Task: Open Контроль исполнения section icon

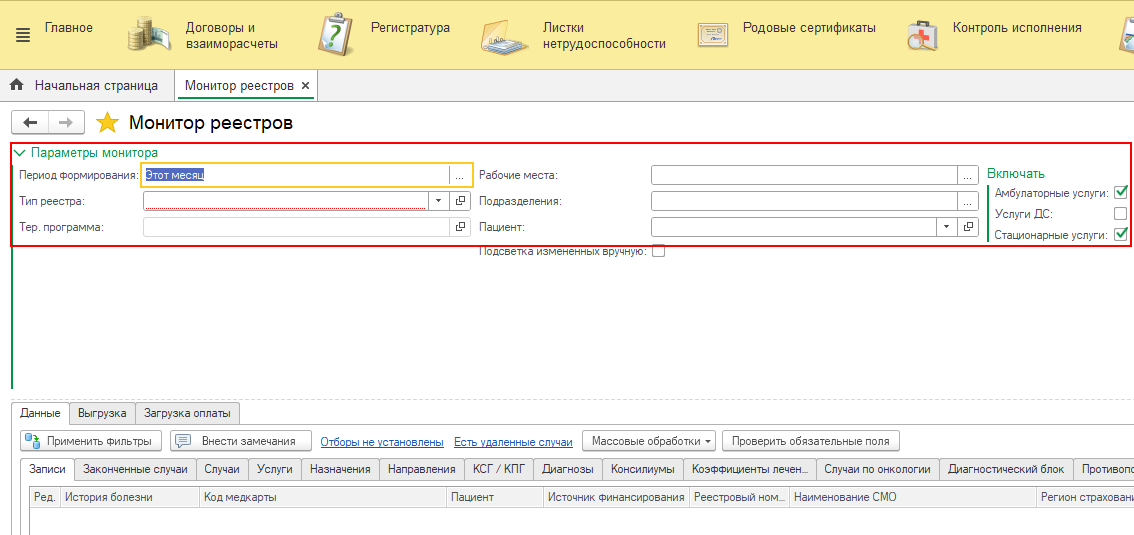Action: pos(922,35)
